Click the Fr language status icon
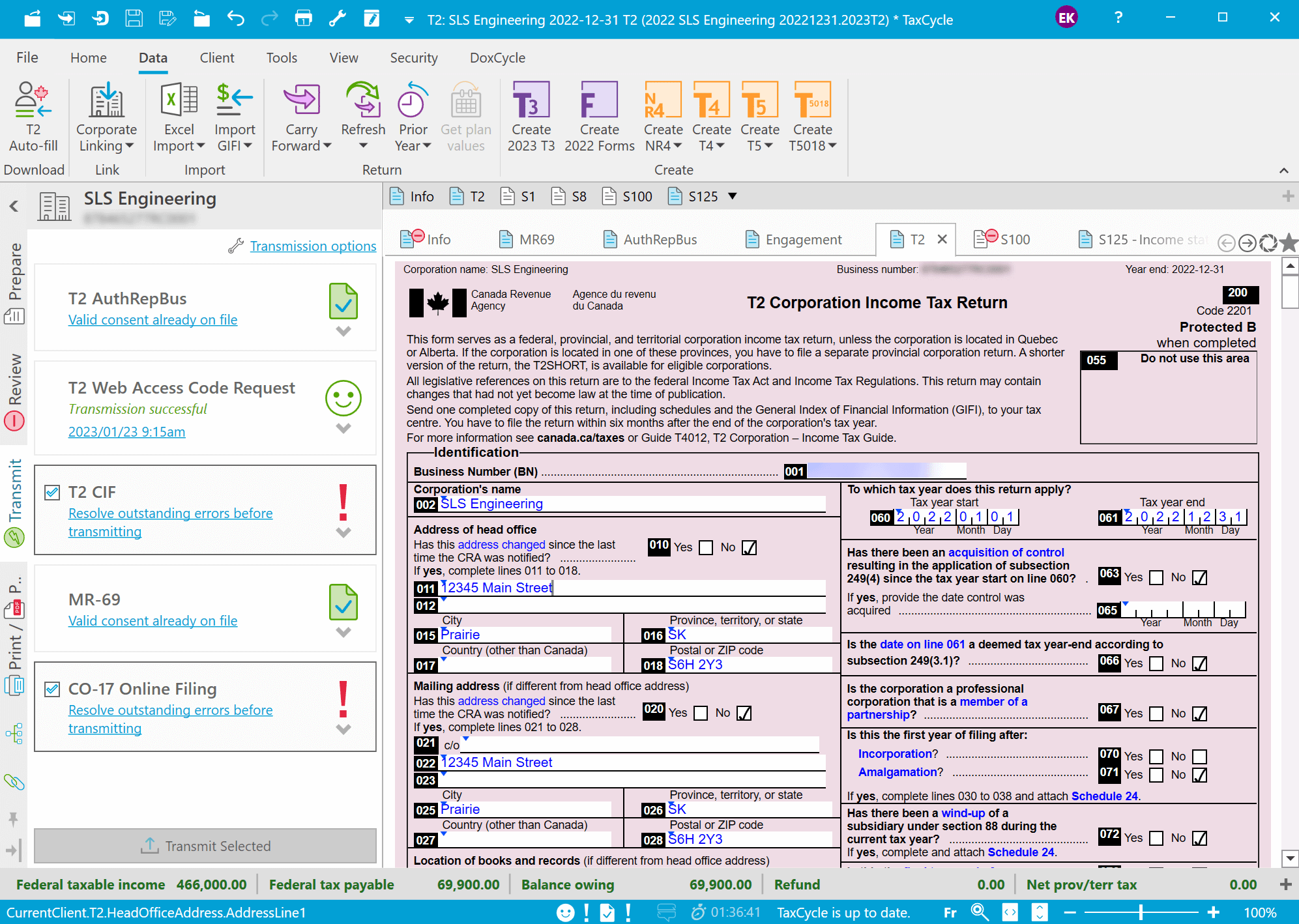The height and width of the screenshot is (924, 1299). point(950,913)
